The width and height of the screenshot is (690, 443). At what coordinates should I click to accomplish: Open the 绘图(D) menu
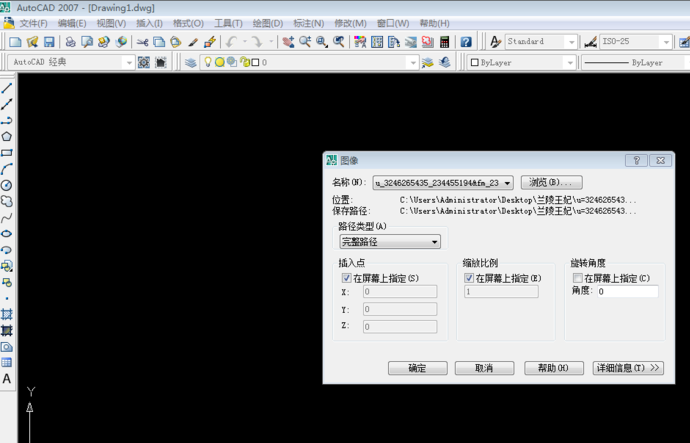(x=268, y=23)
